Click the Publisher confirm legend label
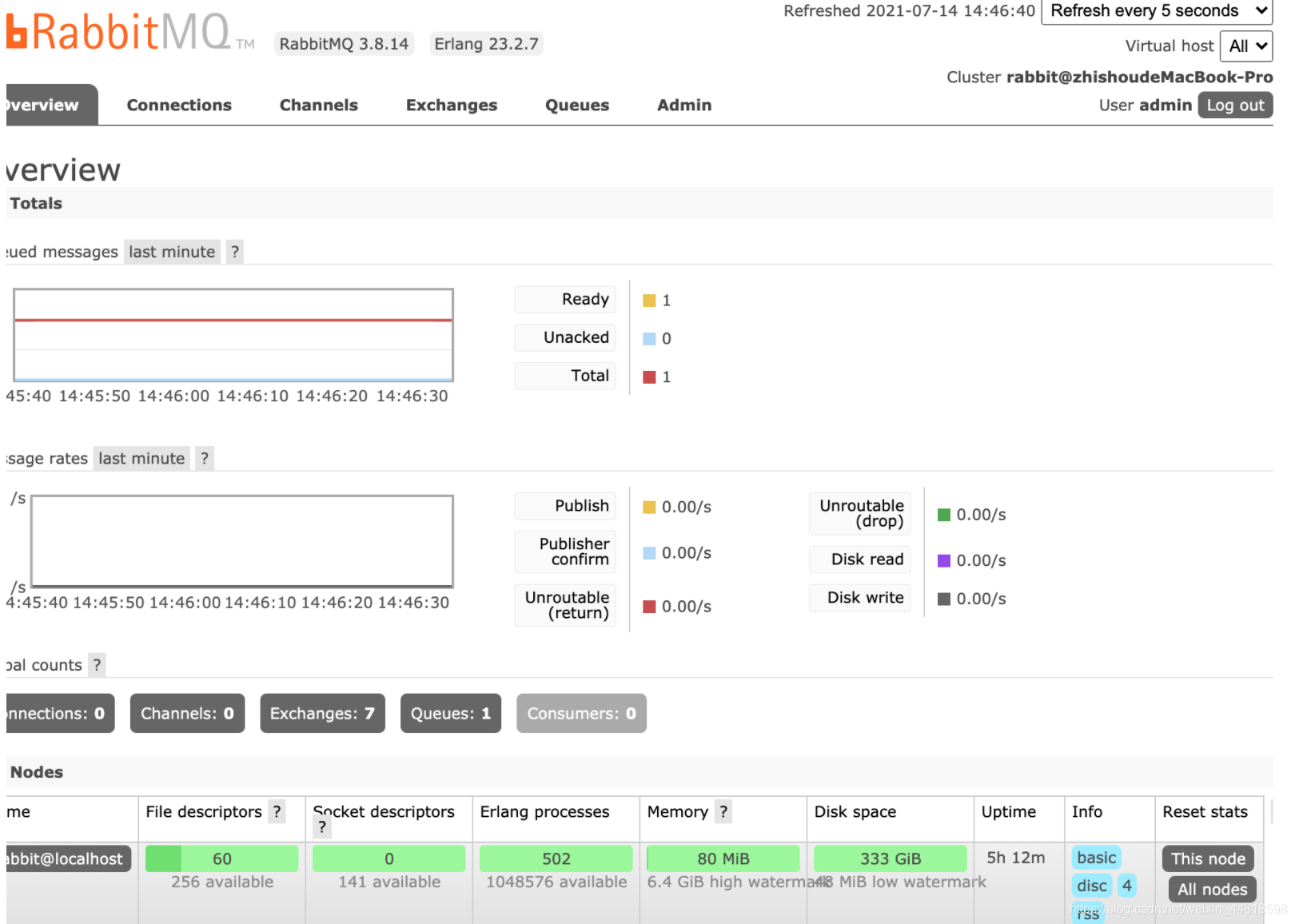1295x924 pixels. coord(565,552)
